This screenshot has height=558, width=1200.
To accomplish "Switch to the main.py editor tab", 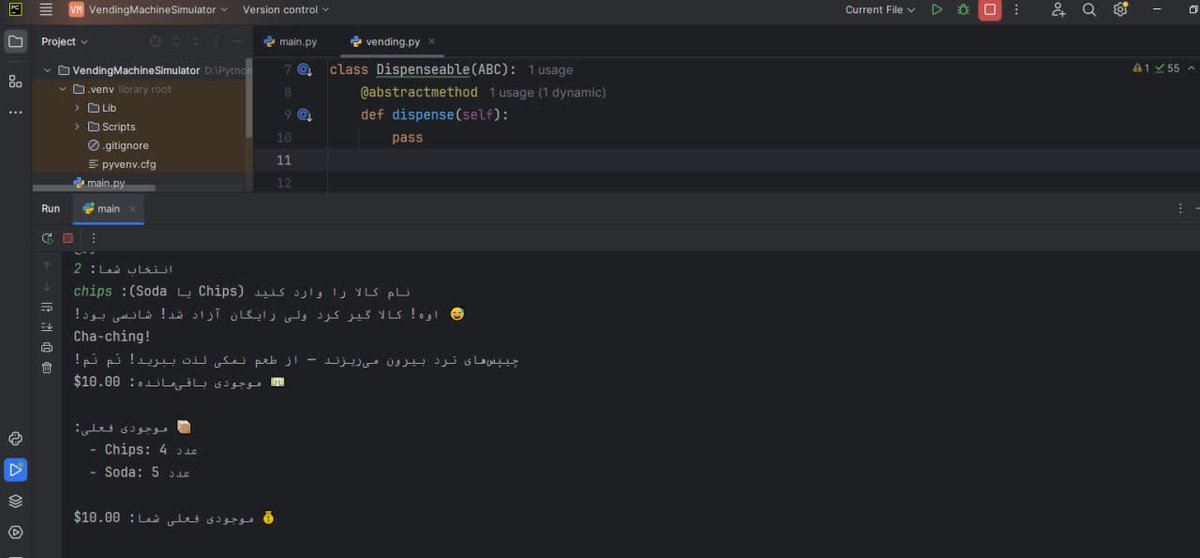I will pos(290,42).
